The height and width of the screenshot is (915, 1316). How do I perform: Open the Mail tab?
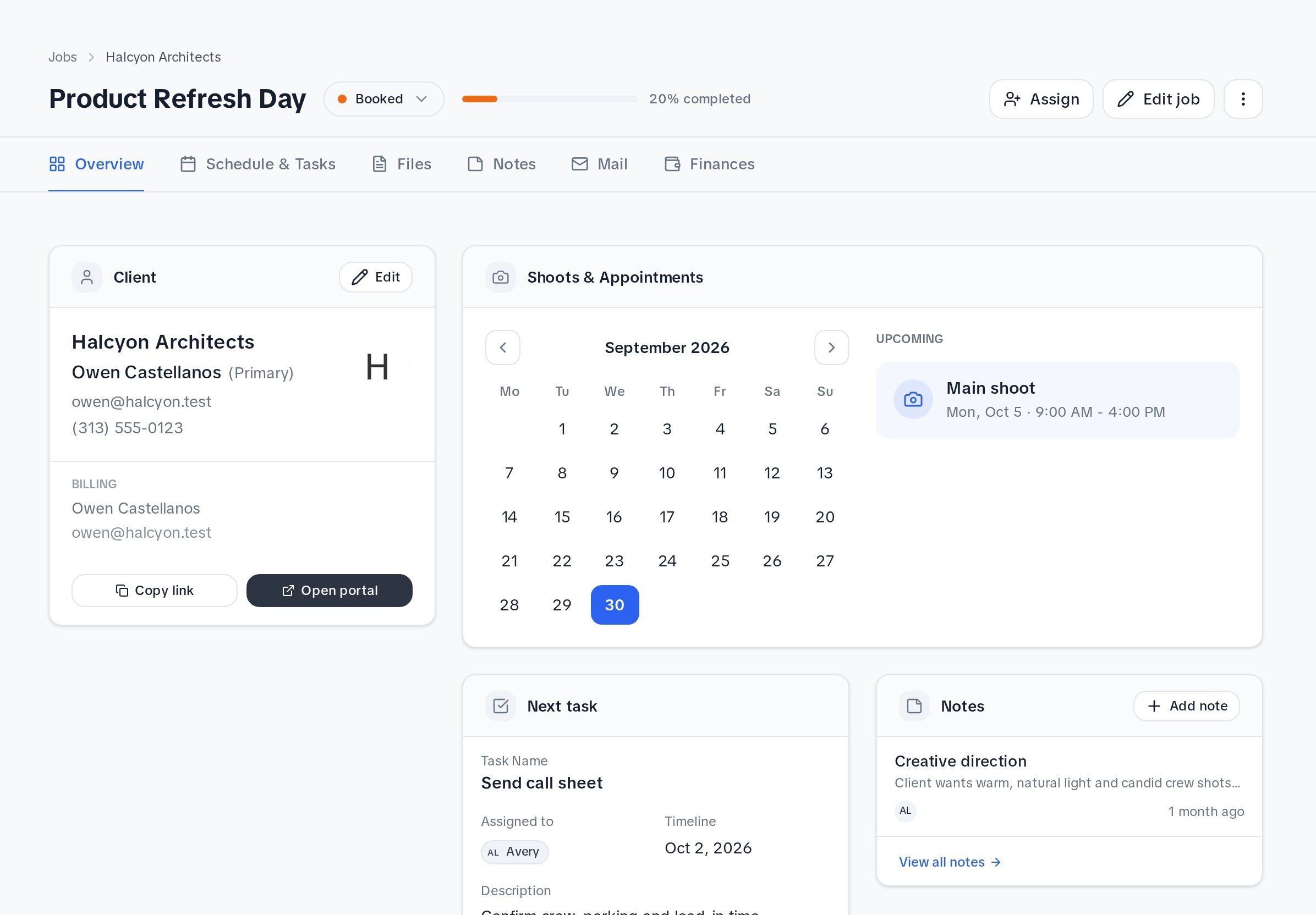(x=600, y=164)
